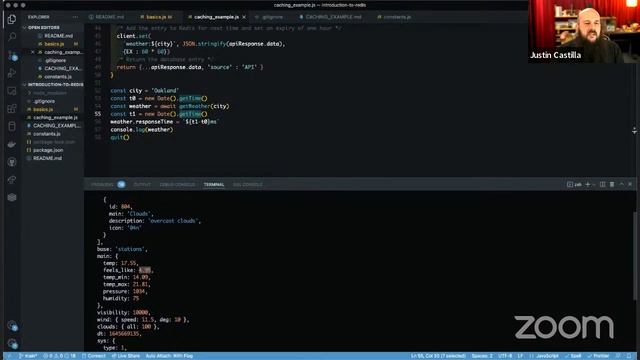Image resolution: width=640 pixels, height=360 pixels.
Task: Switch to the CACHING_EXAMPLE.md editor tab
Action: pos(331,17)
